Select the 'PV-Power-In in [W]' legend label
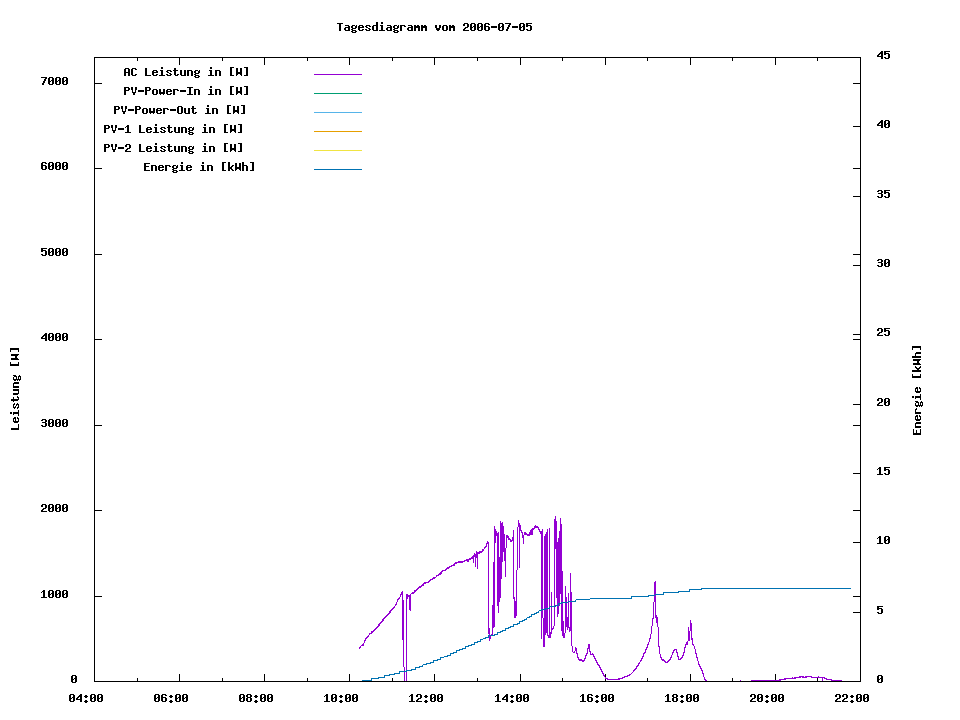The width and height of the screenshot is (960, 720). click(186, 91)
